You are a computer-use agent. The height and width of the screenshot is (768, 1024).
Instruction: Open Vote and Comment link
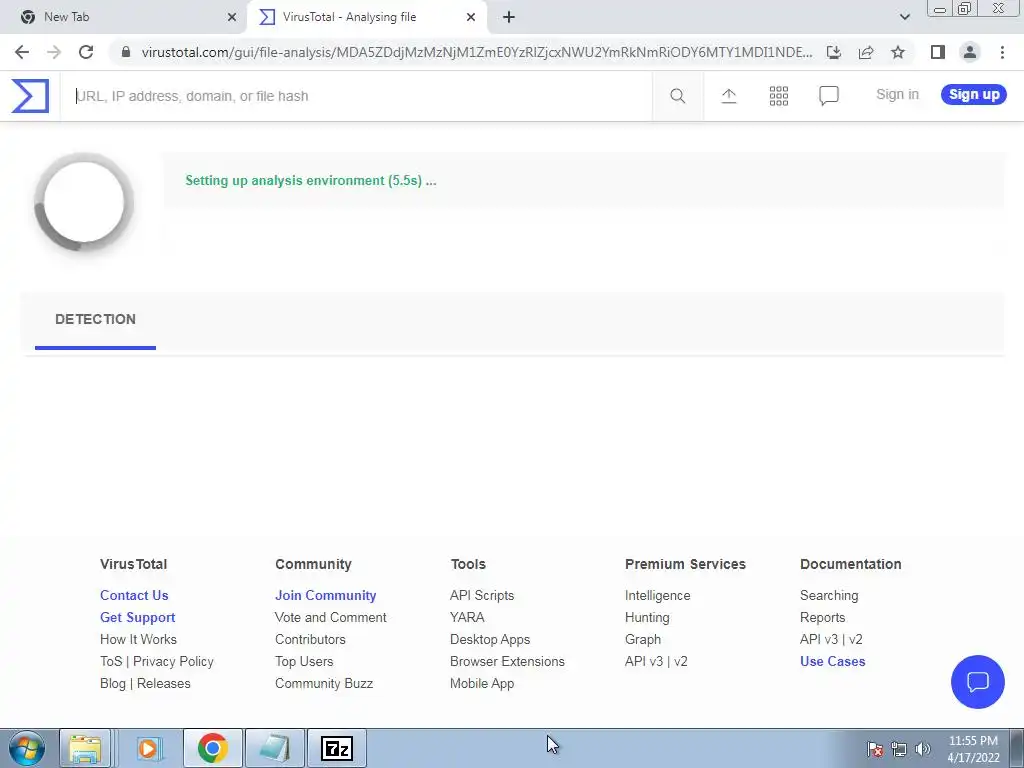(330, 618)
